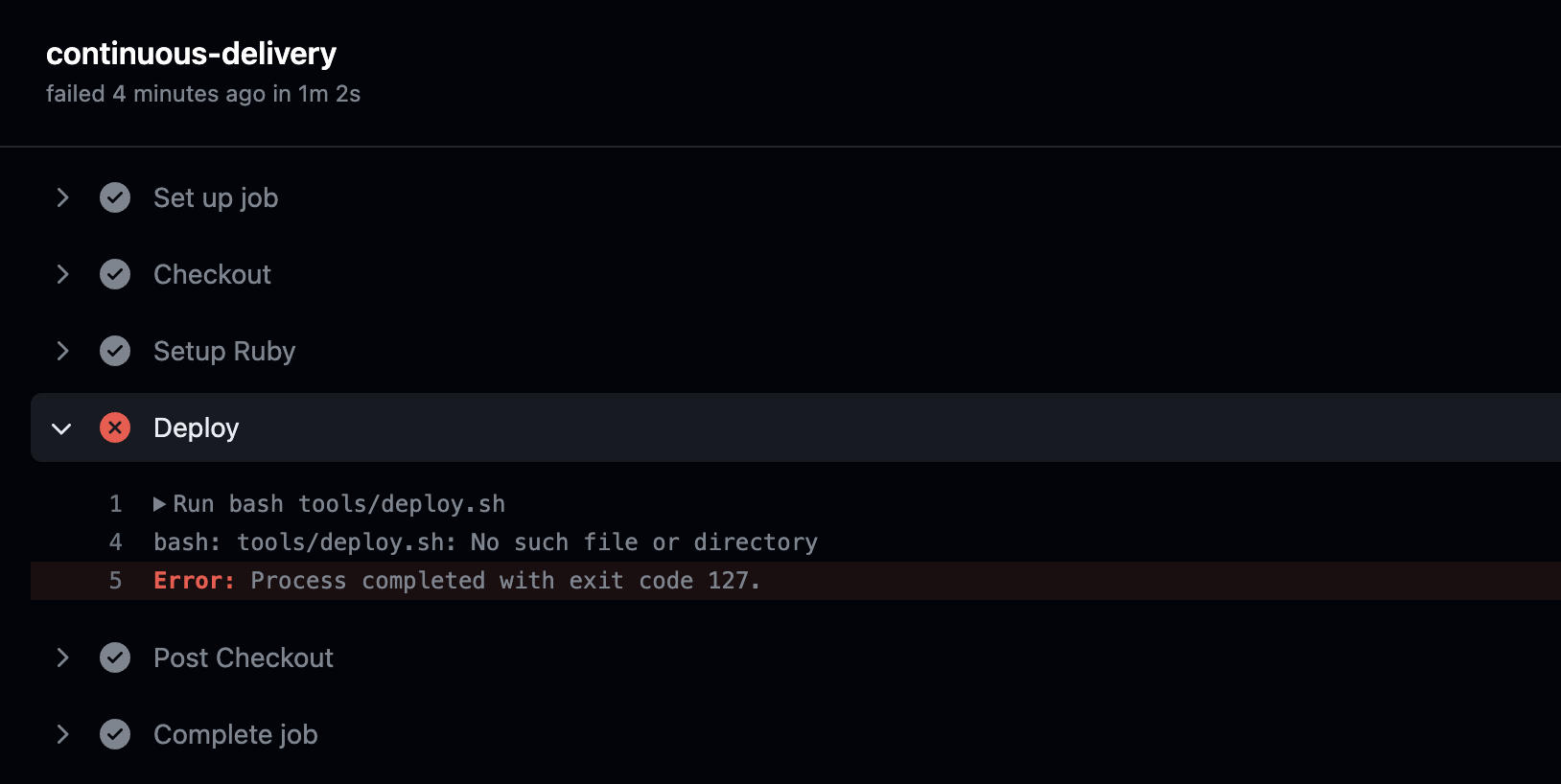Open the Deploy step label
Screen dimensions: 1561x784
[x=196, y=427]
